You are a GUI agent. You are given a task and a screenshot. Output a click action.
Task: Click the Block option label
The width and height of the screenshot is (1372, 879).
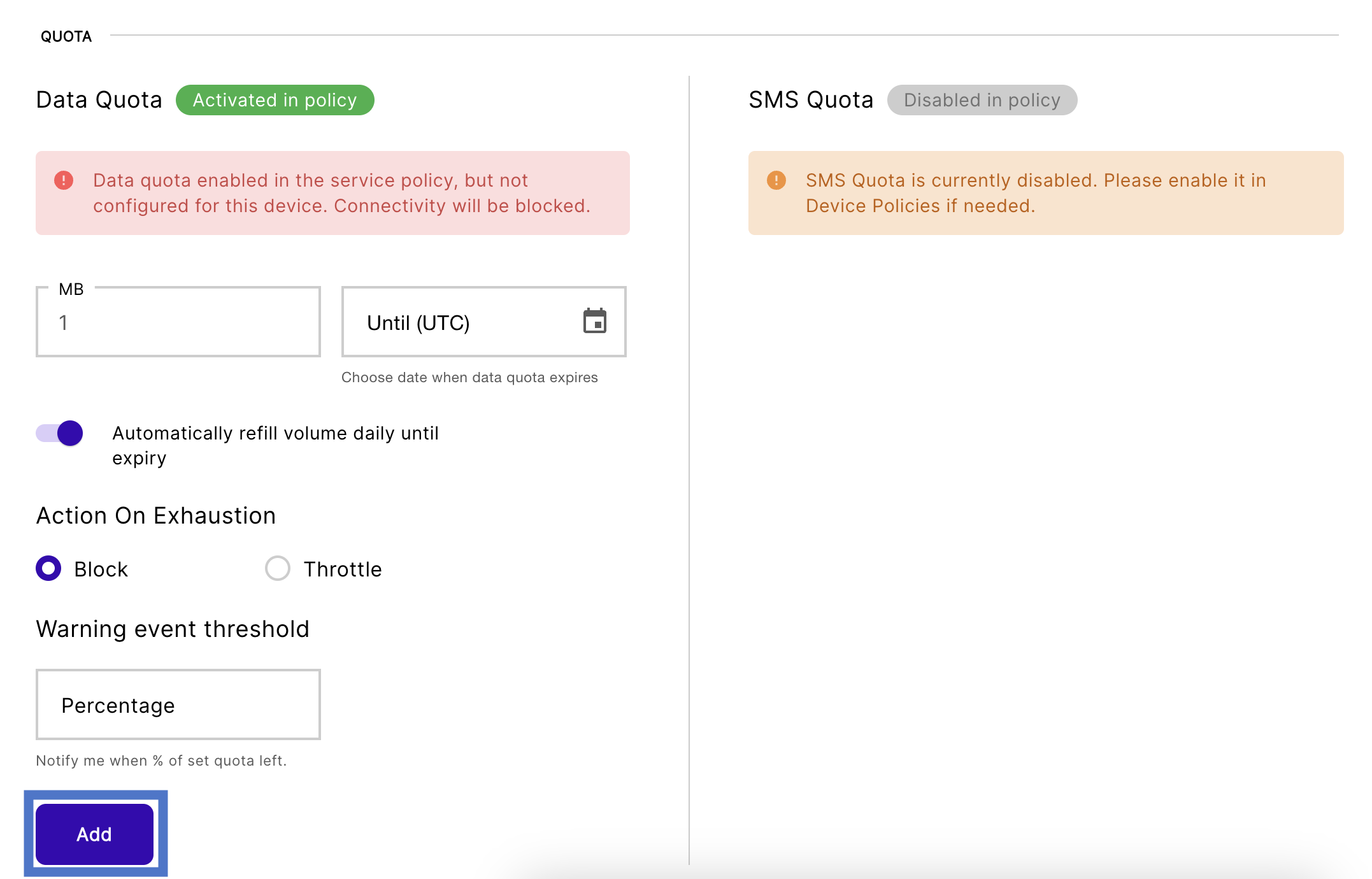point(101,569)
